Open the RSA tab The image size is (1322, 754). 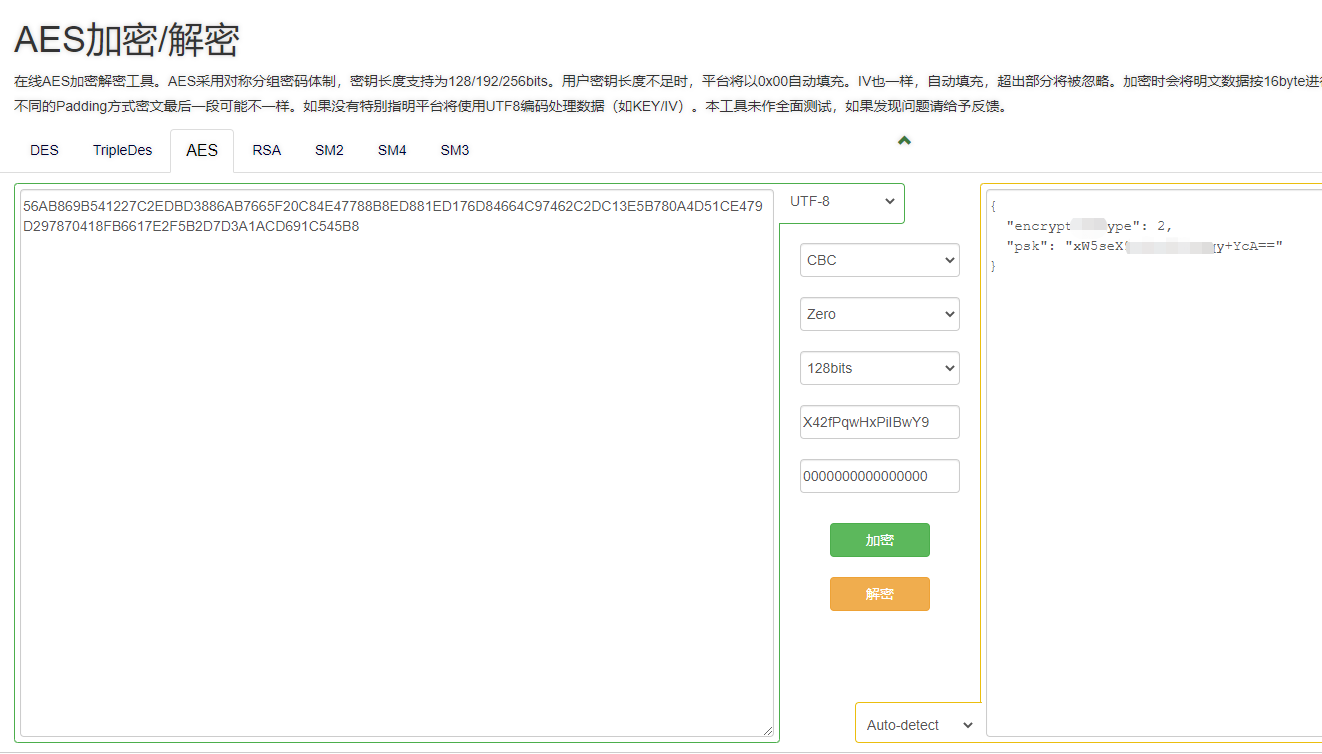[267, 151]
